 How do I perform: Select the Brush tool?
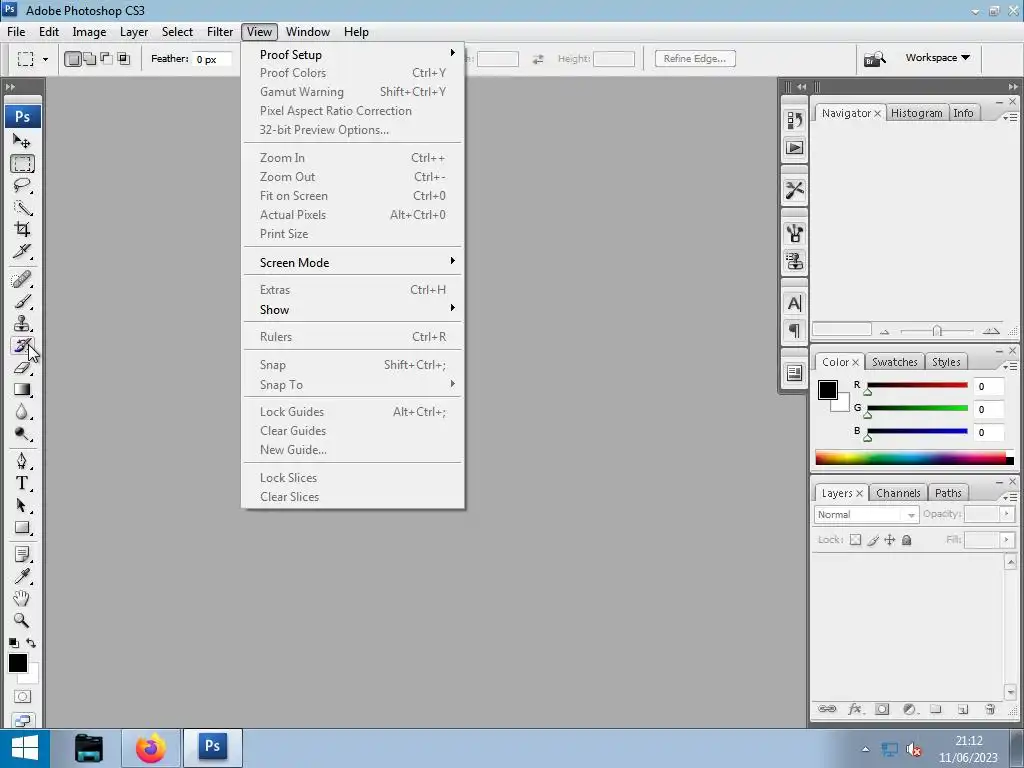point(22,302)
